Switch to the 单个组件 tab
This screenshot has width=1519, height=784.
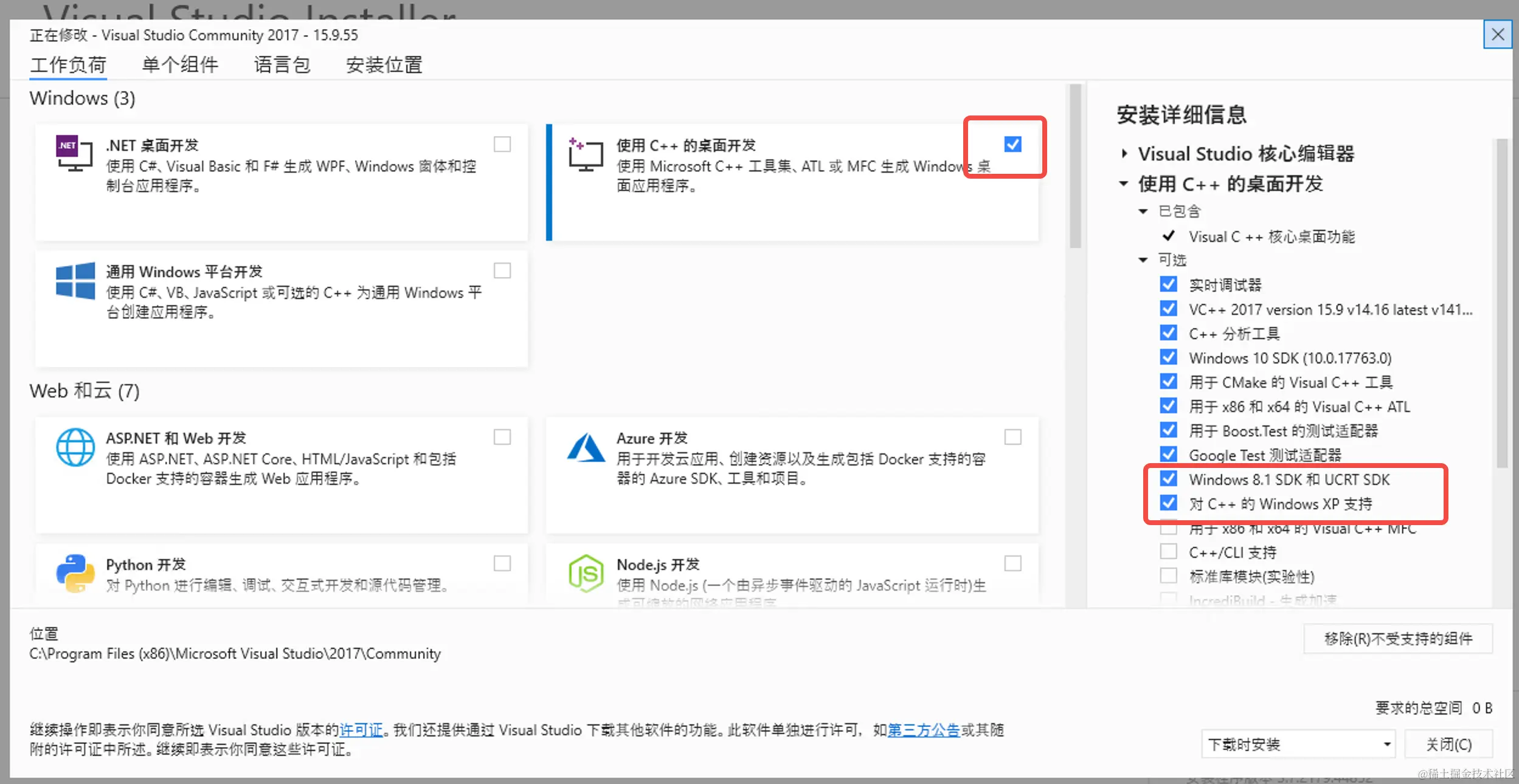tap(179, 64)
